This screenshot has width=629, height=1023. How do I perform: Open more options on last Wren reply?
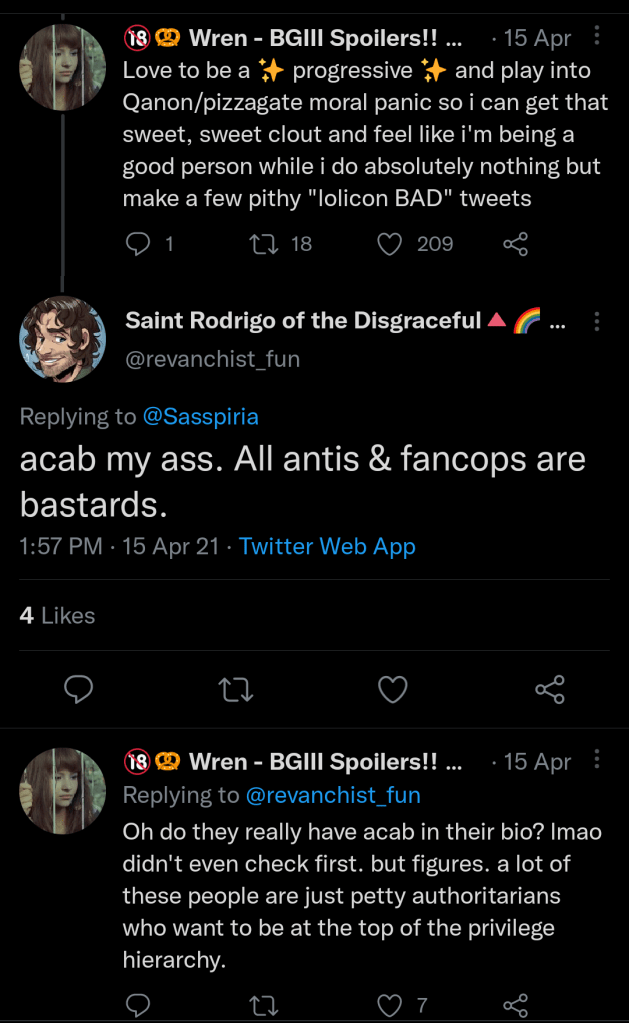coord(597,761)
